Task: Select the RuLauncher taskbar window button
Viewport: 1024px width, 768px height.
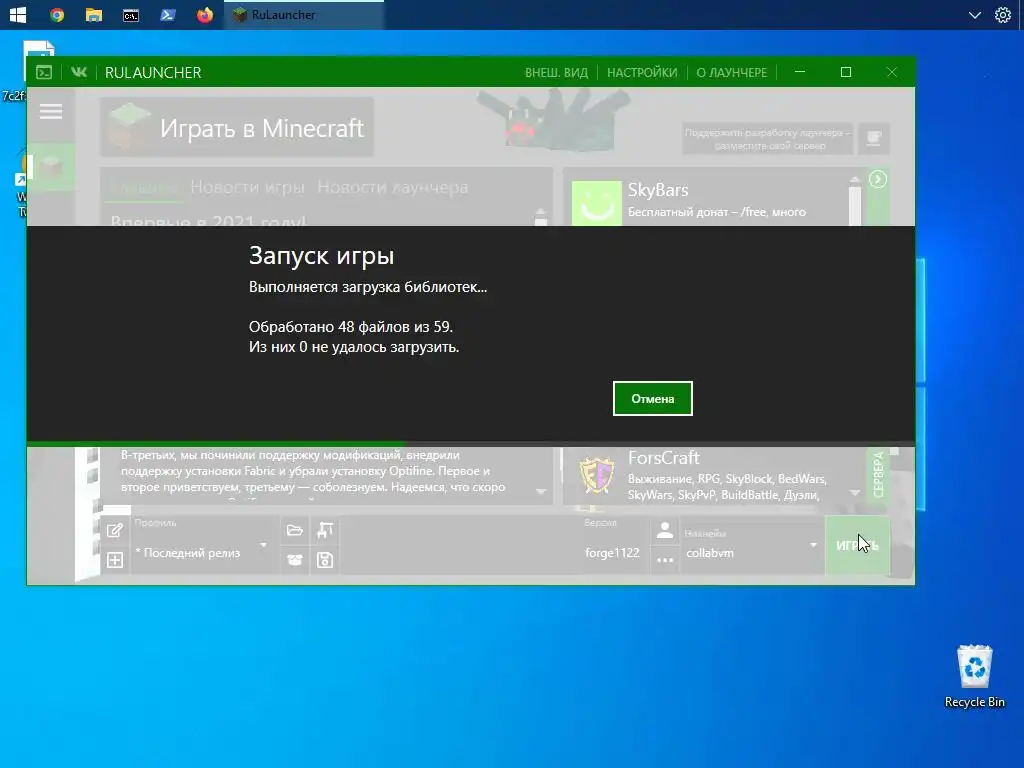Action: coord(304,14)
